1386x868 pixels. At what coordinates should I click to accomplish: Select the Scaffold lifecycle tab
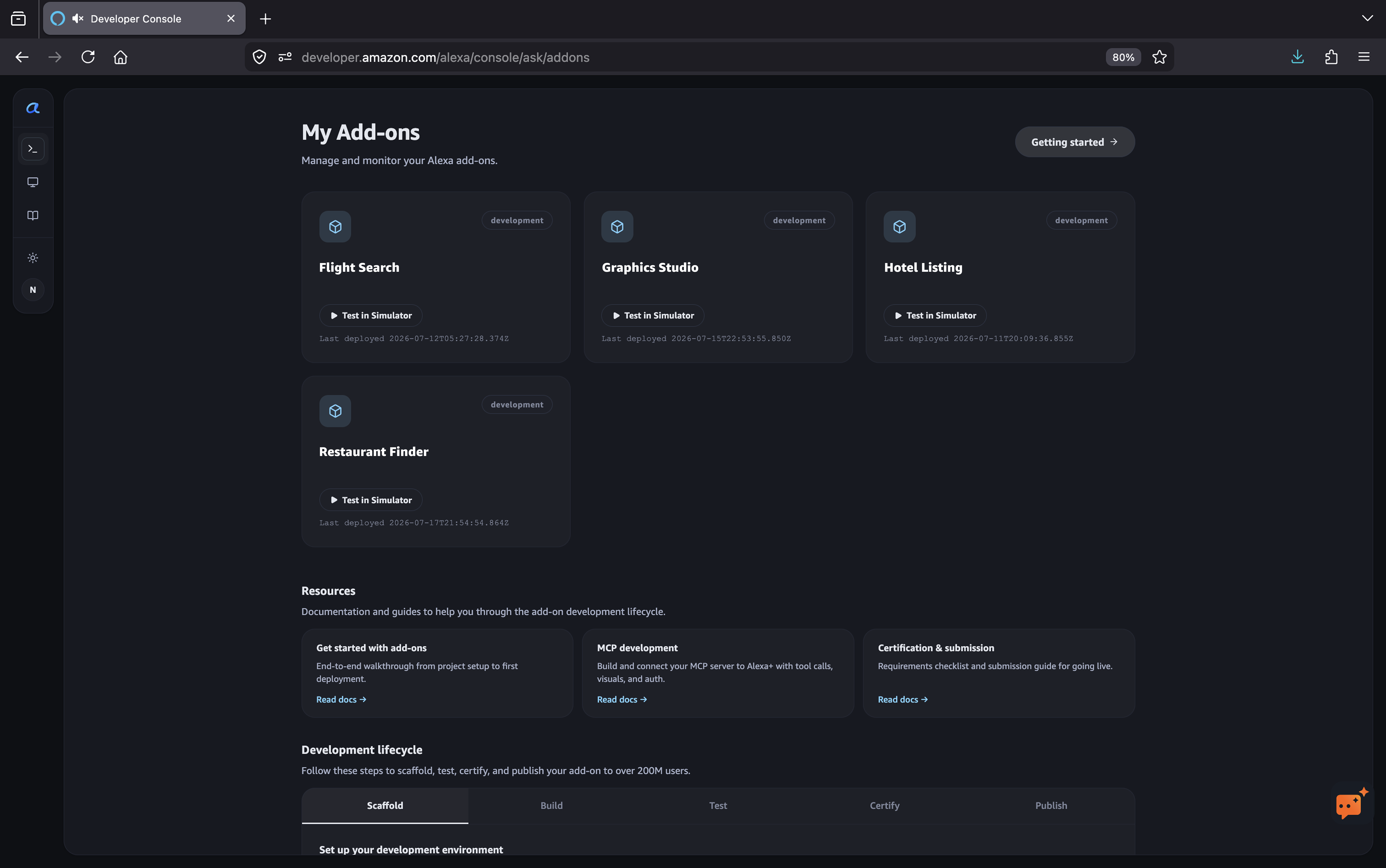point(385,805)
